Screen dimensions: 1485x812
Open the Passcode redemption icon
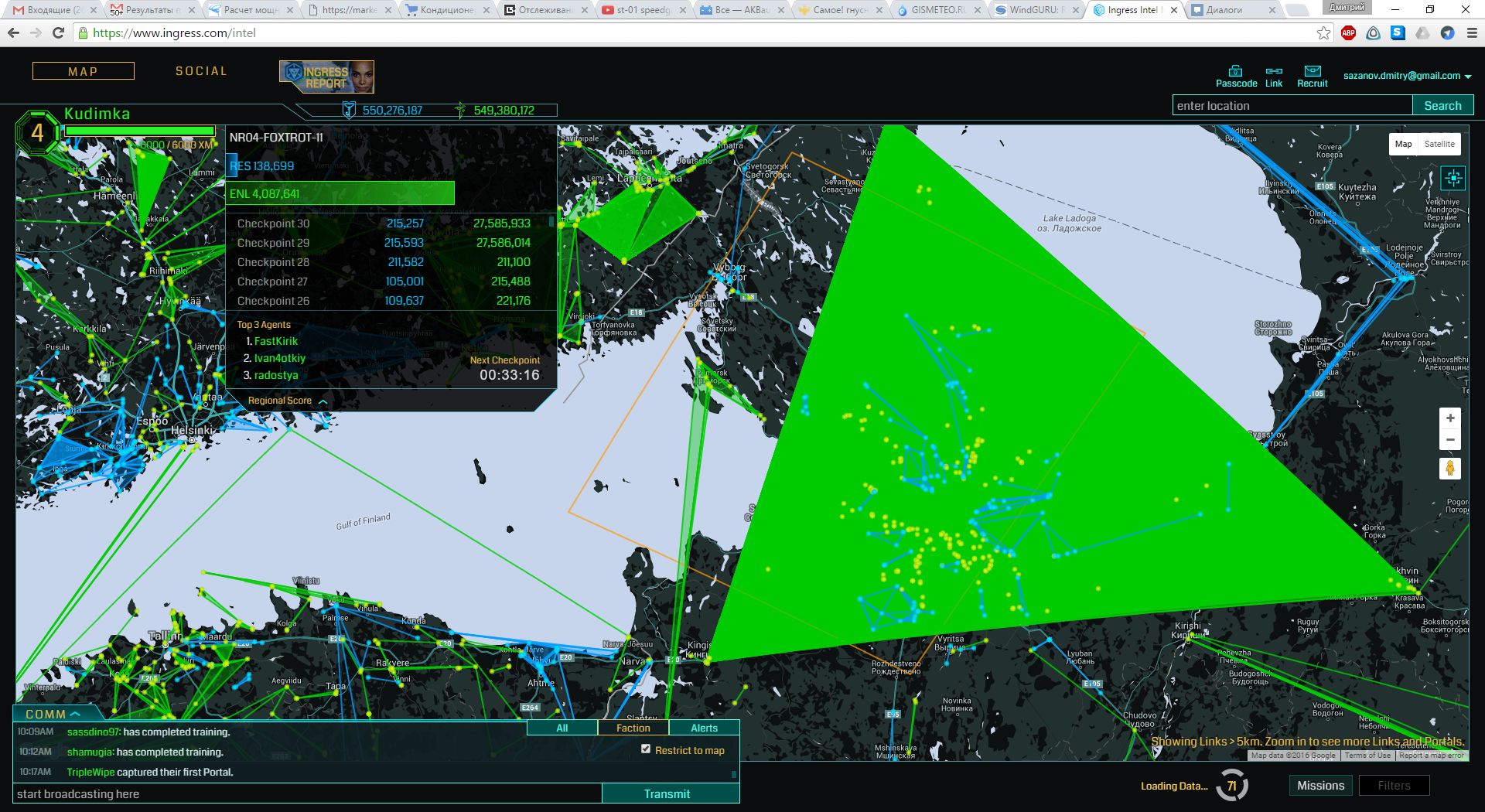(x=1235, y=70)
